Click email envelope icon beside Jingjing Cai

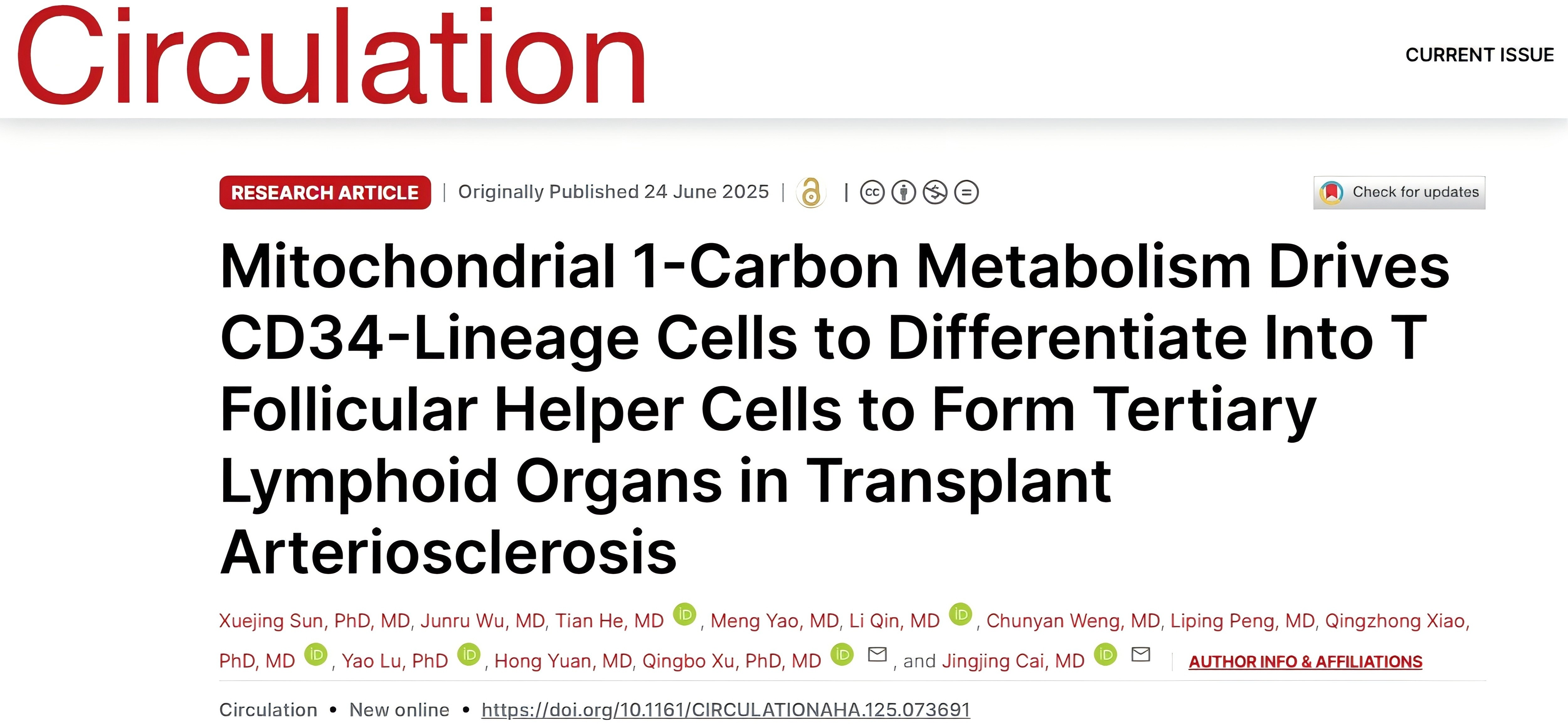coord(1140,655)
